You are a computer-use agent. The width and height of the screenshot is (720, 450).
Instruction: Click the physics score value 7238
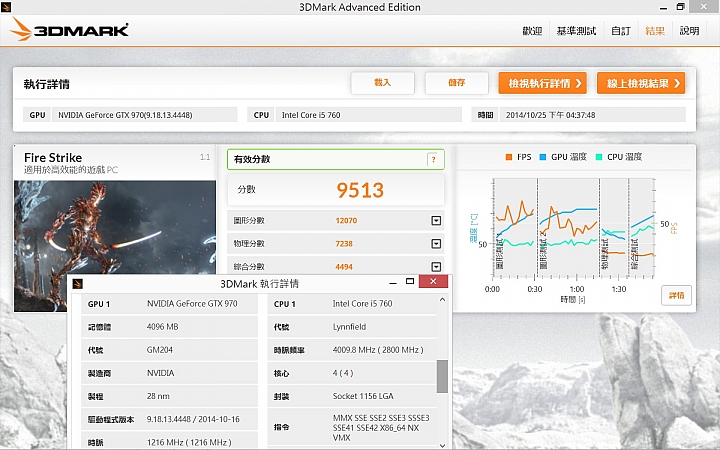point(344,243)
